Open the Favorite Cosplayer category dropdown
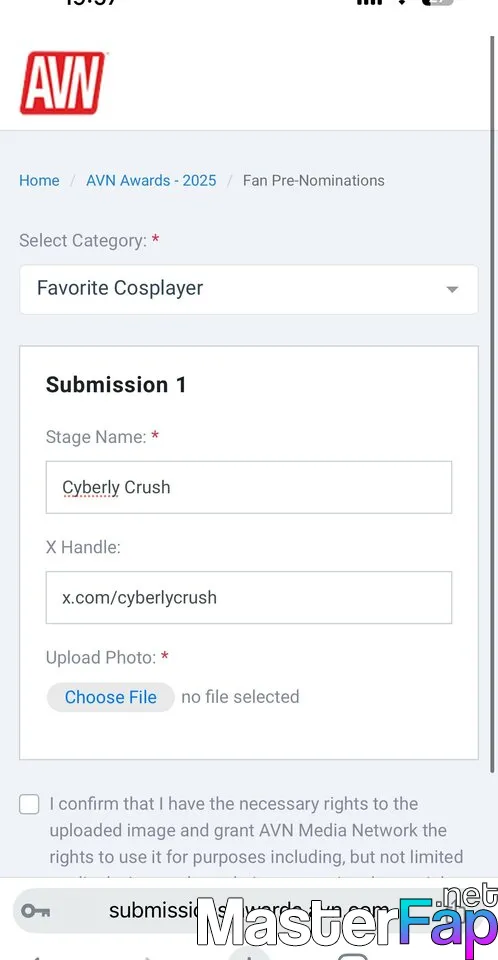 pos(249,289)
